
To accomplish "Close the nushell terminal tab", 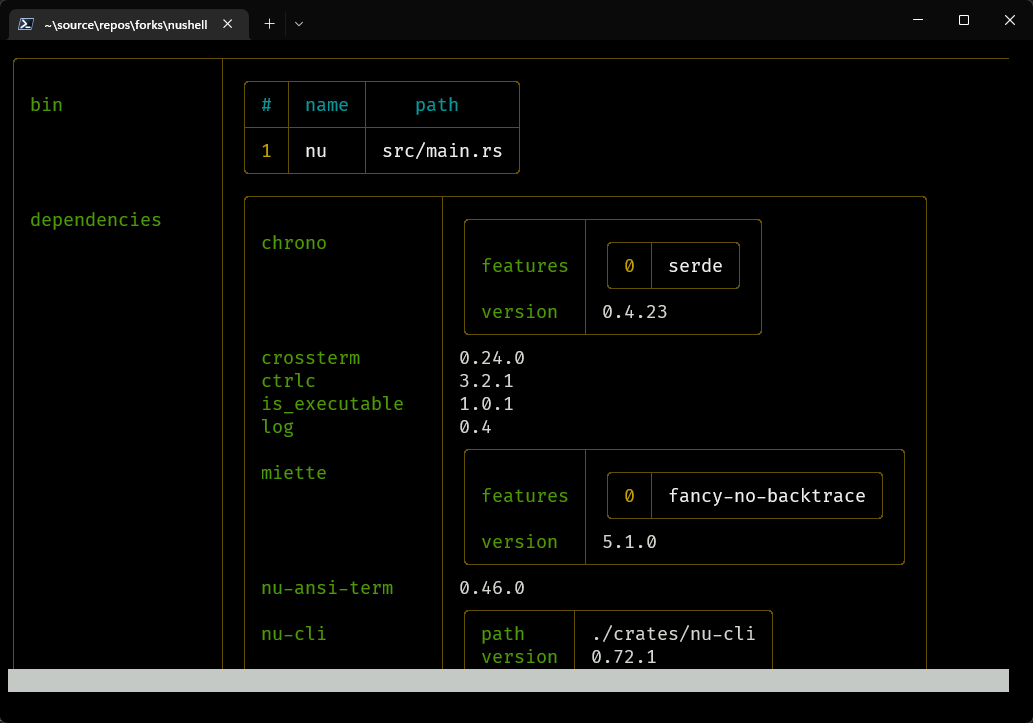I will click(227, 24).
